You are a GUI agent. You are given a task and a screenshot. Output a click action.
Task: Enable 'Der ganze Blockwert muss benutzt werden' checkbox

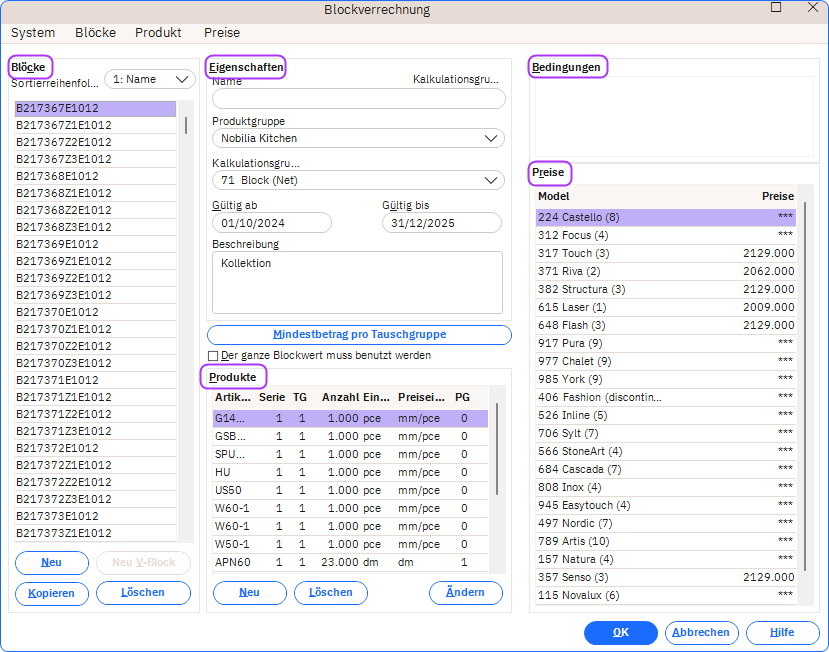pyautogui.click(x=212, y=356)
